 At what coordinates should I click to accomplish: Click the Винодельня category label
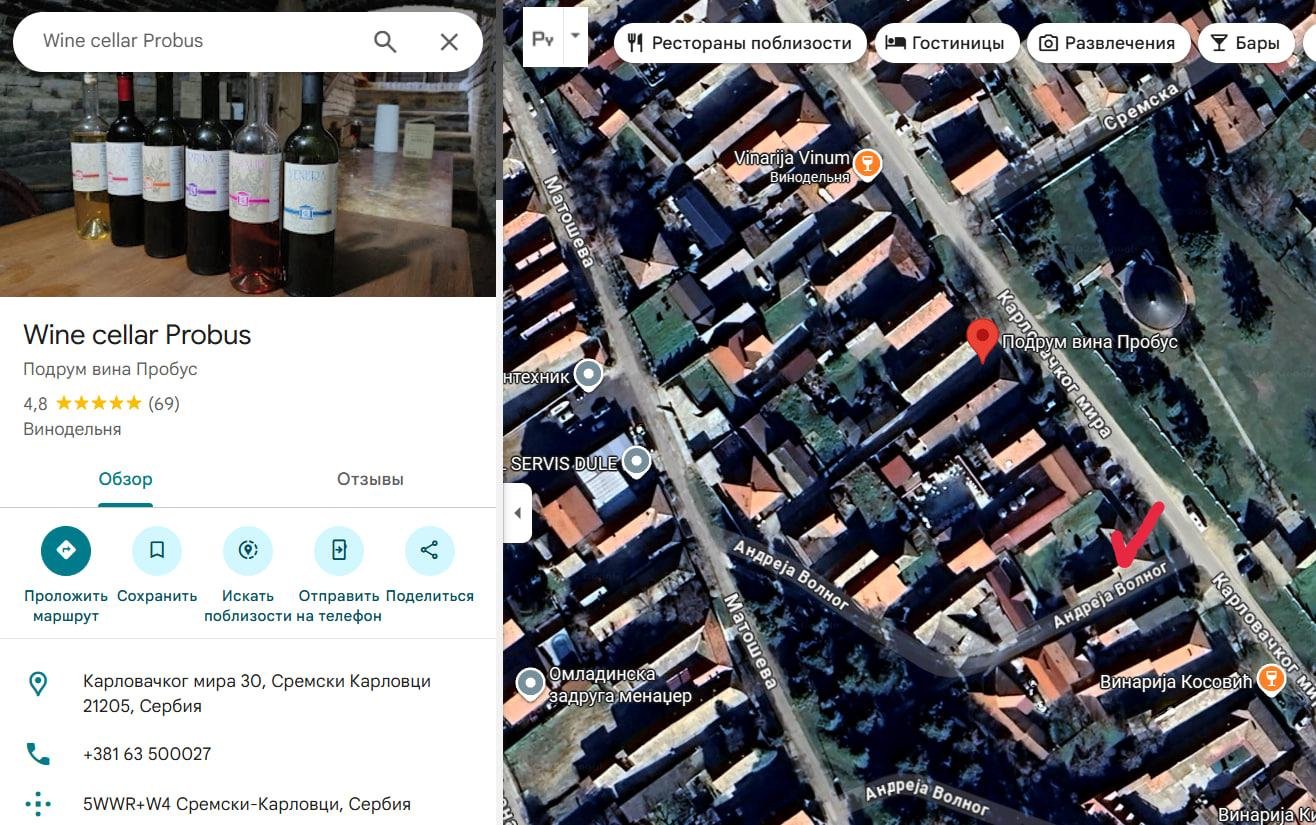[72, 429]
